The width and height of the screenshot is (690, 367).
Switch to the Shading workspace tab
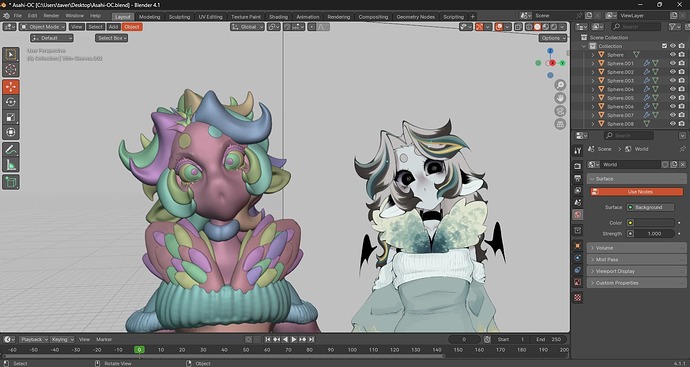pyautogui.click(x=278, y=17)
